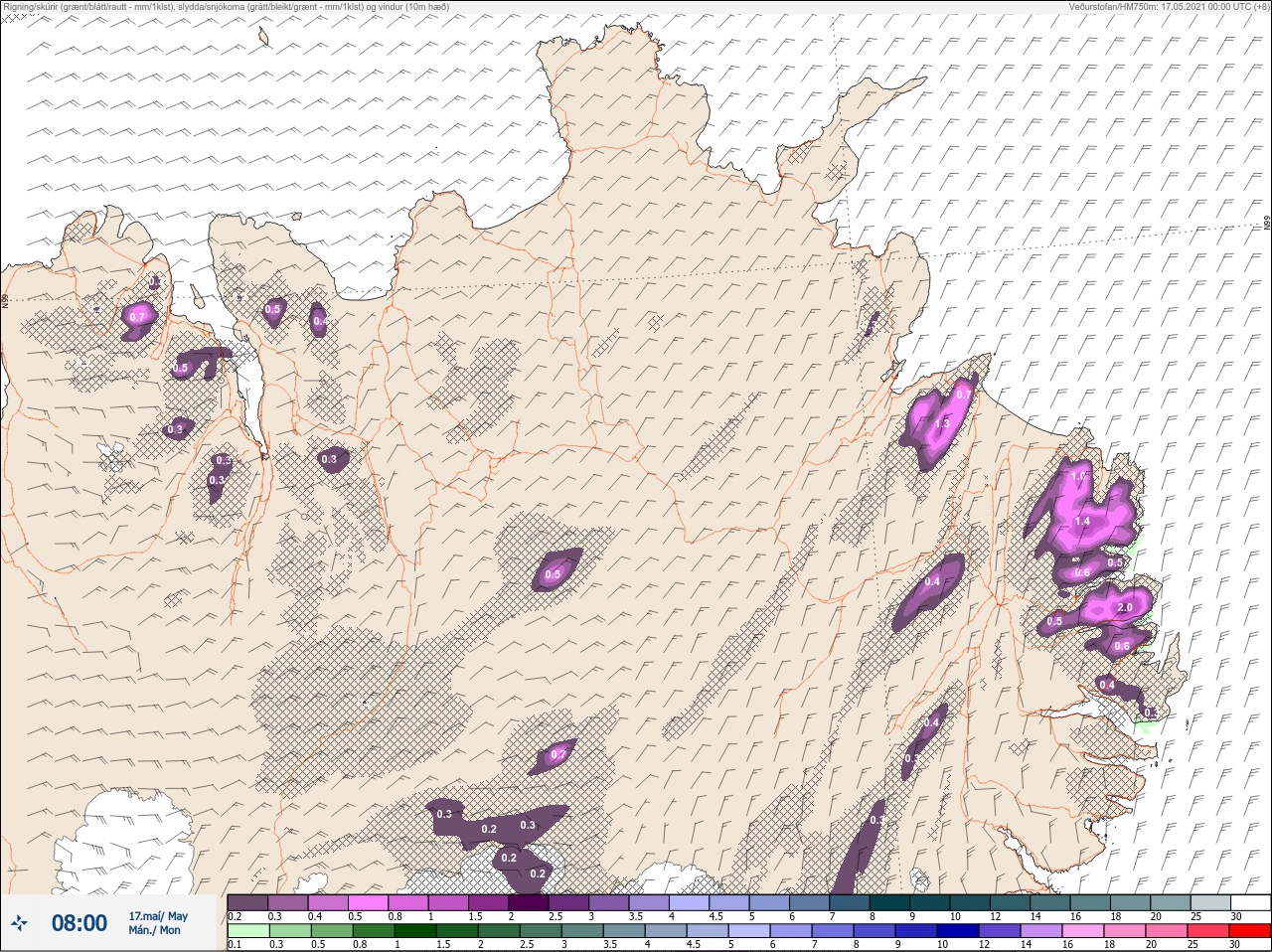Select the darkest purple legend swatch between 2 and 2.5

(x=529, y=902)
